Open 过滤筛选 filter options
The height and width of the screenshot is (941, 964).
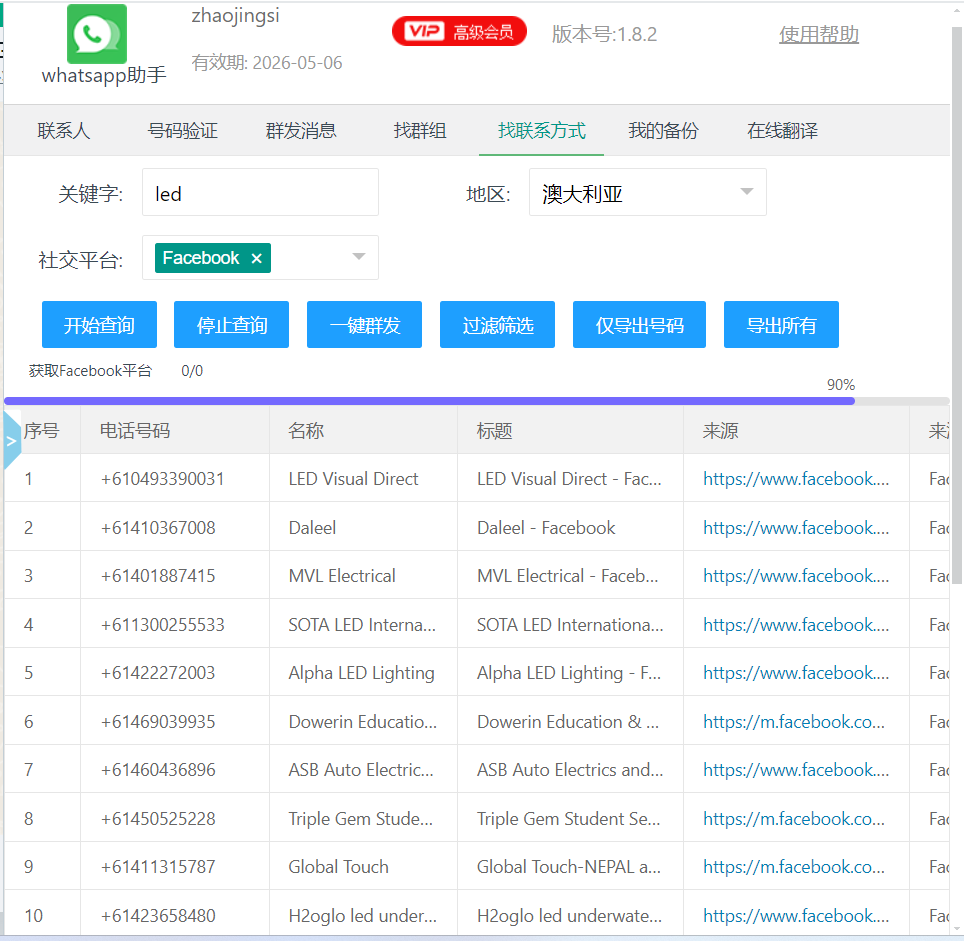pyautogui.click(x=497, y=325)
